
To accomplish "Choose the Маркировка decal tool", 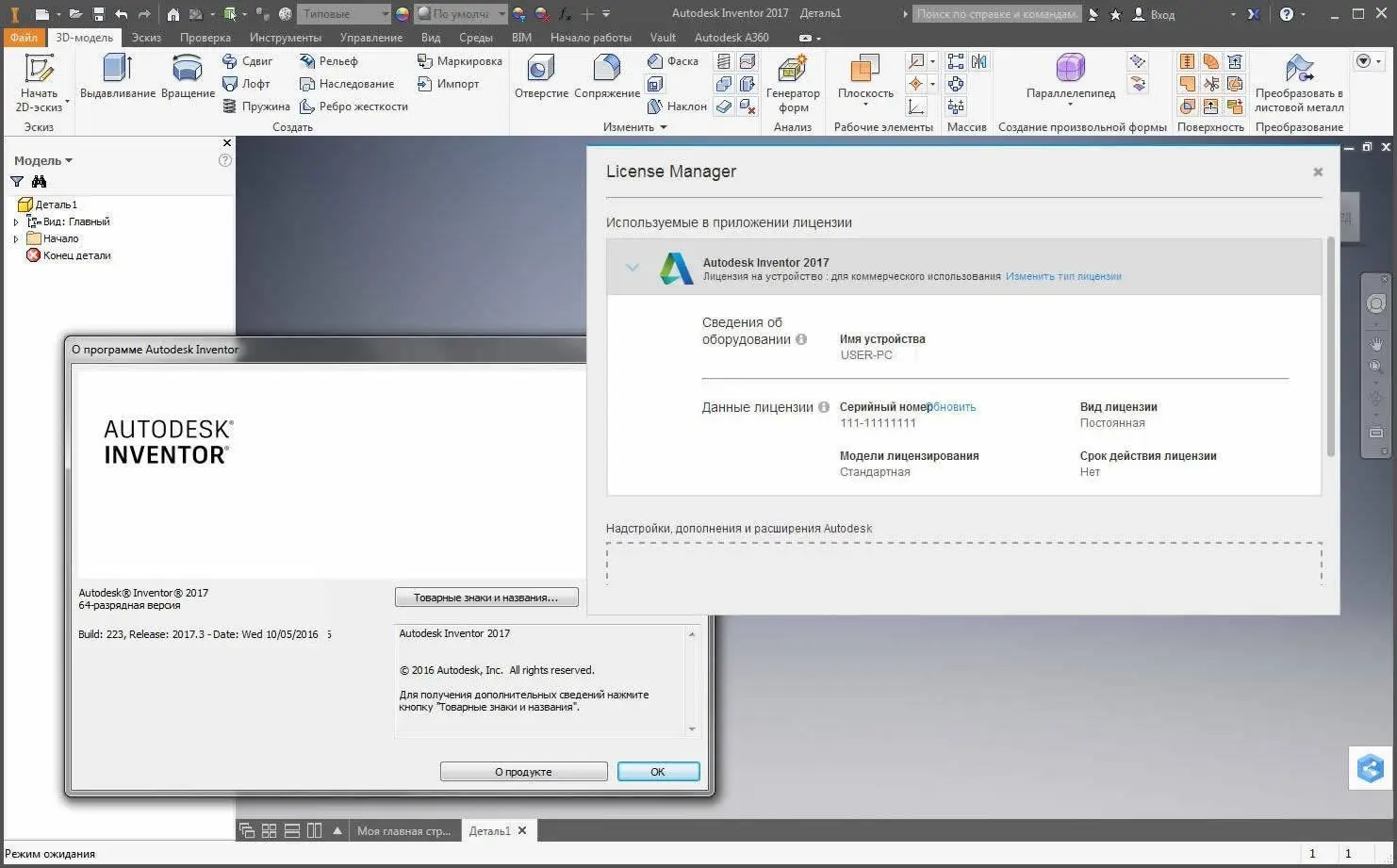I will coord(460,61).
